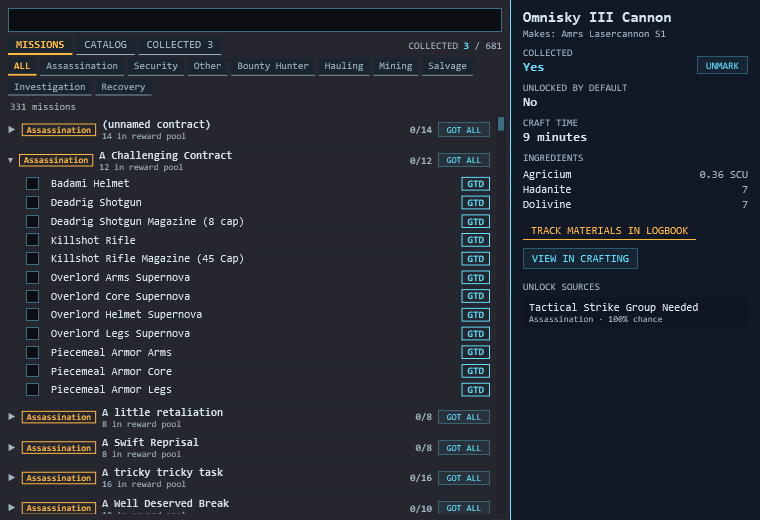Open Tactical Strike Group Needed unlock source
Image resolution: width=760 pixels, height=520 pixels.
635,313
